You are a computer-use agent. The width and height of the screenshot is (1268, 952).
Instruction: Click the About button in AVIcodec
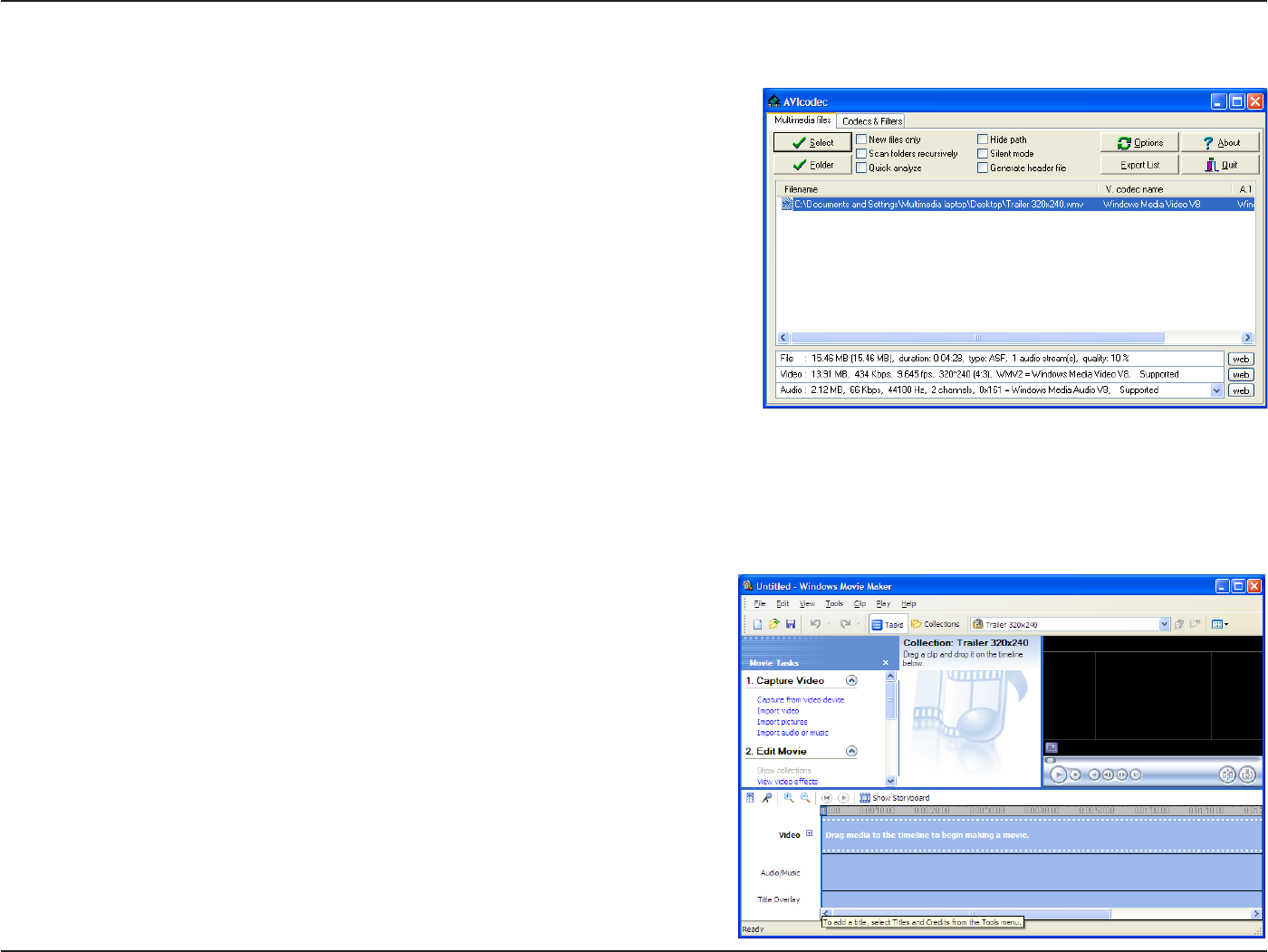tap(1220, 142)
